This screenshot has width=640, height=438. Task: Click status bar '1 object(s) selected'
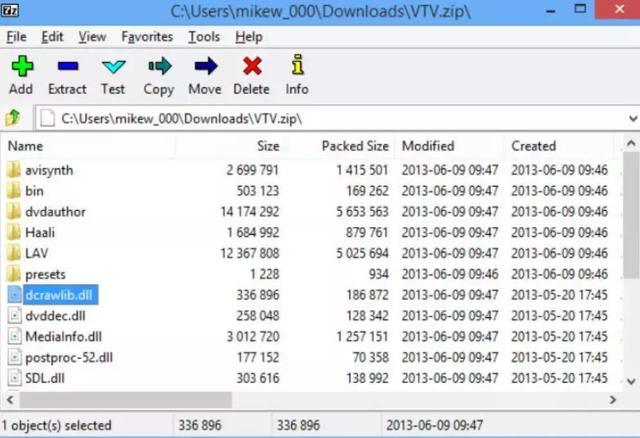pyautogui.click(x=56, y=425)
